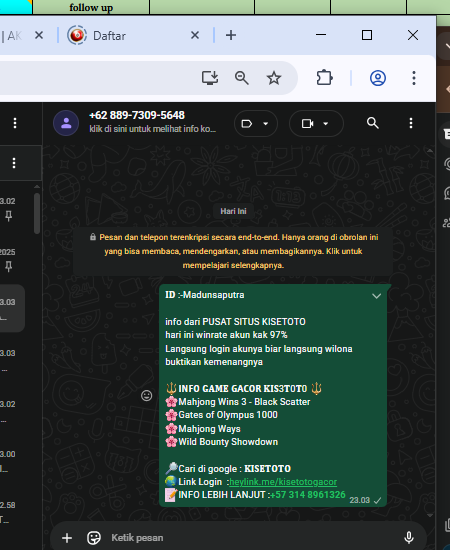The height and width of the screenshot is (550, 450).
Task: Click the zoom magnifier icon in address bar
Action: click(x=242, y=78)
